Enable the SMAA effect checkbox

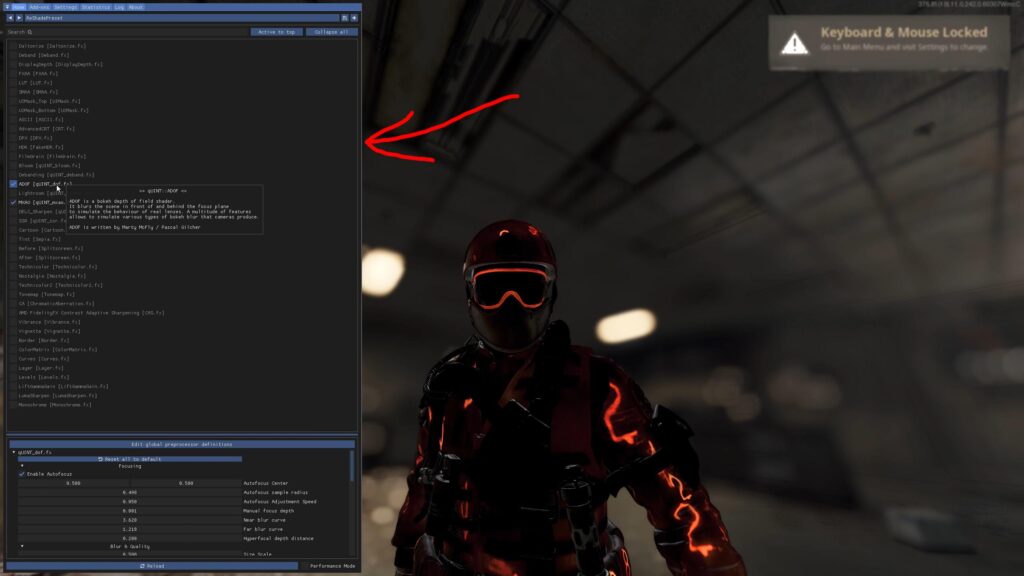pos(13,92)
